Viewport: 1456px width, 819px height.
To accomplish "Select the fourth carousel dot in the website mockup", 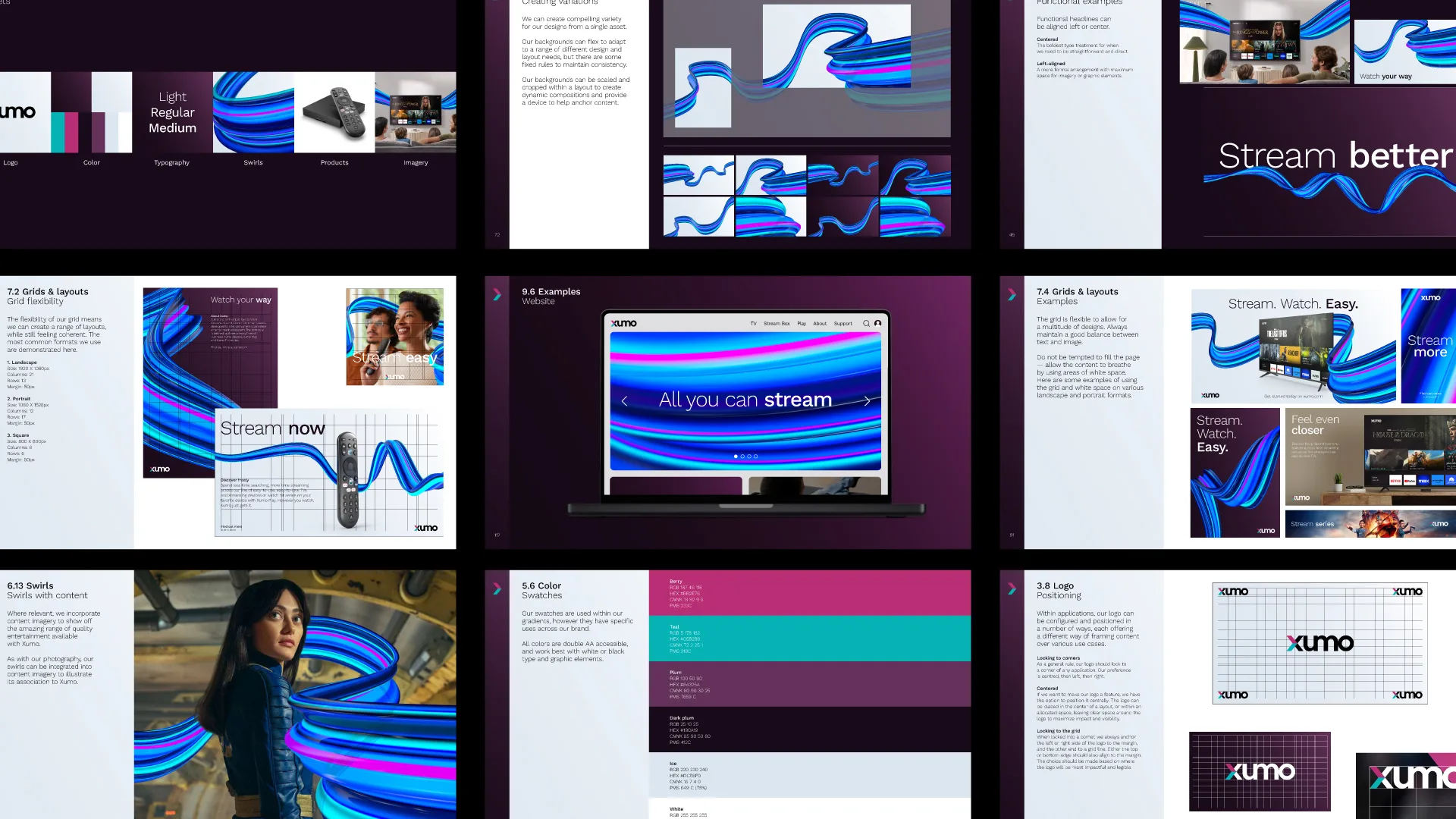I will click(756, 457).
